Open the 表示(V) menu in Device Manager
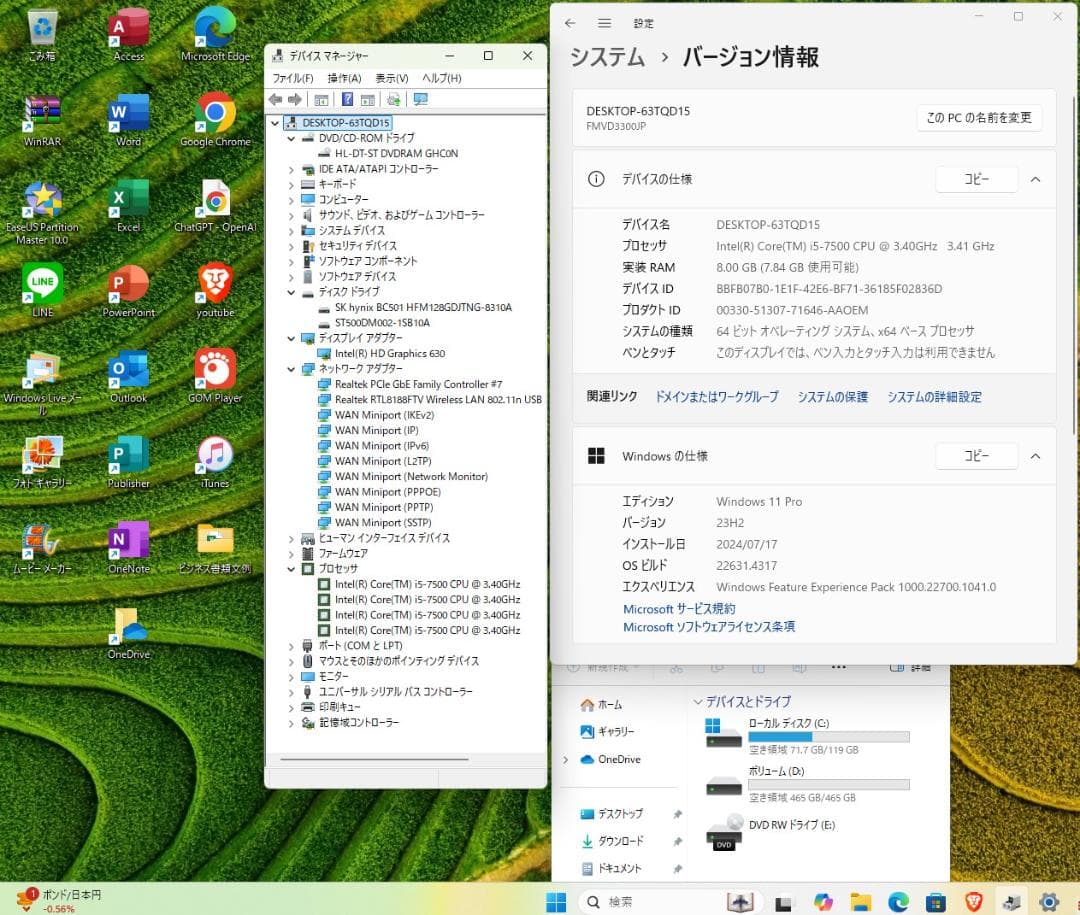Image resolution: width=1080 pixels, height=915 pixels. [x=390, y=77]
